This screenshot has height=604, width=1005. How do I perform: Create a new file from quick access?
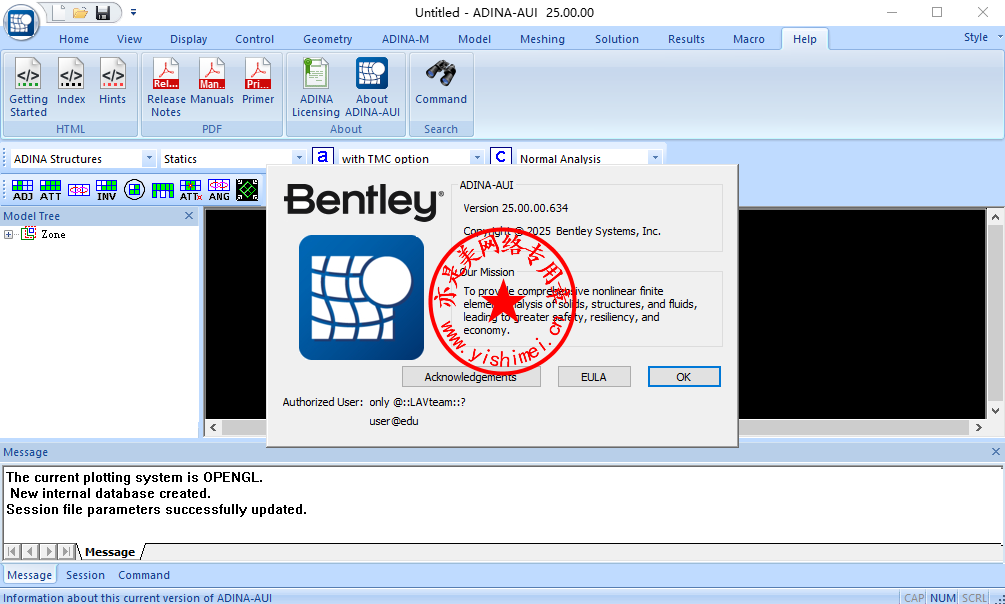click(58, 12)
